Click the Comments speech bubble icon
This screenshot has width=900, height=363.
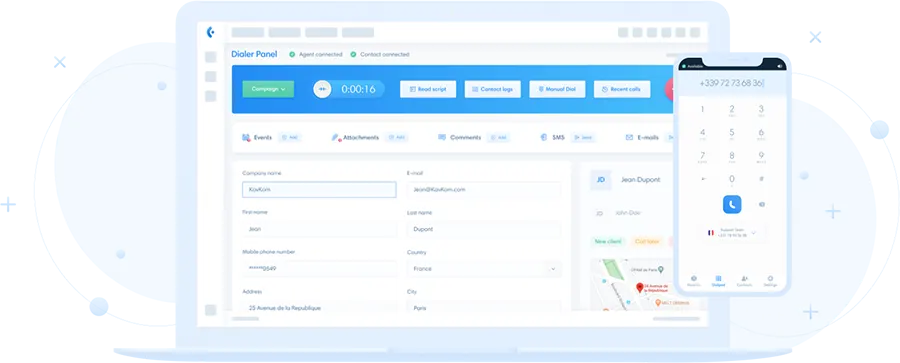[442, 138]
